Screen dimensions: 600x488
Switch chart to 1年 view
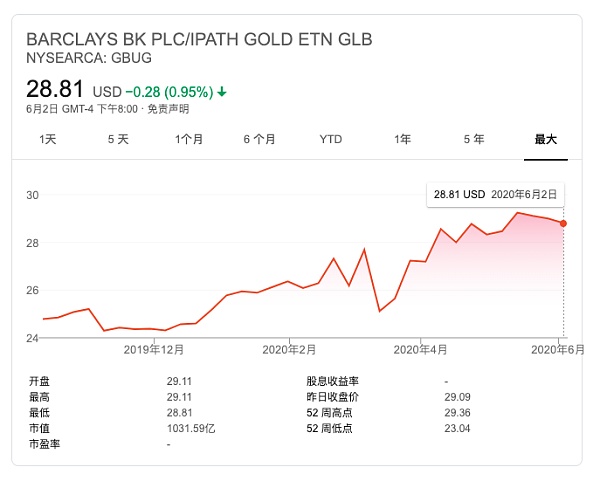click(x=402, y=139)
